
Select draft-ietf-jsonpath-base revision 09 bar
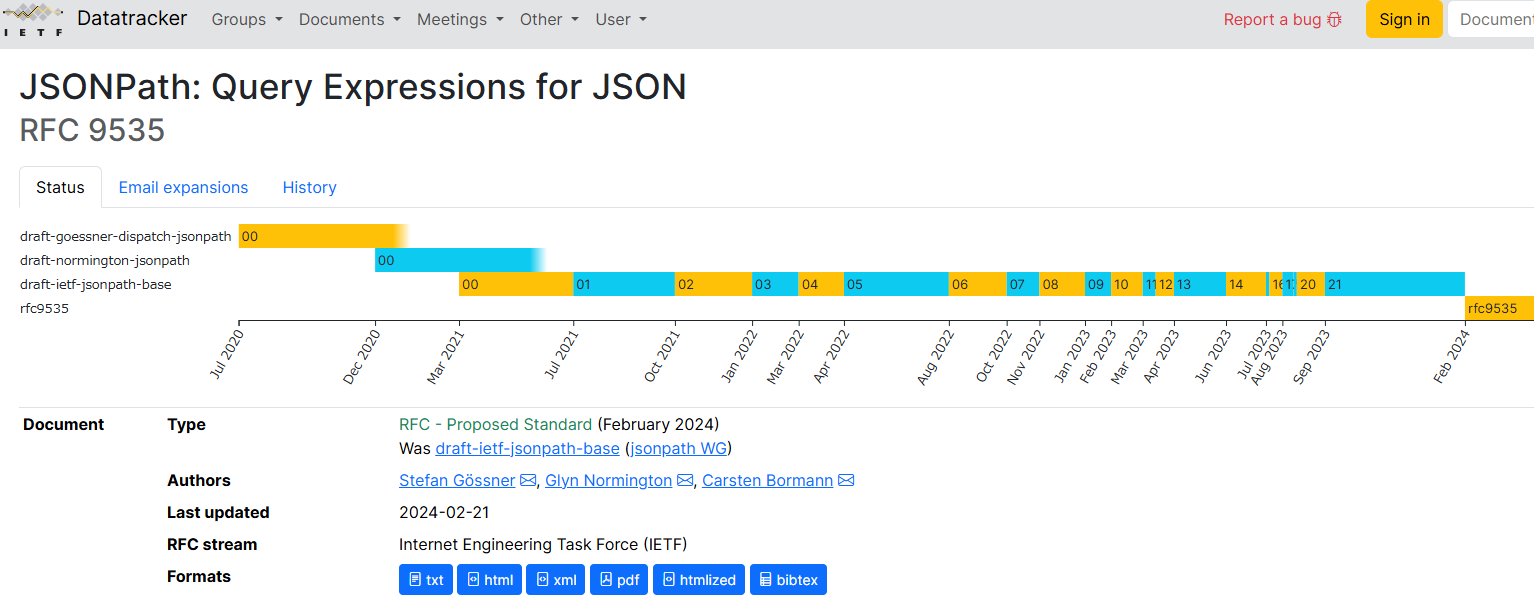[x=1098, y=284]
